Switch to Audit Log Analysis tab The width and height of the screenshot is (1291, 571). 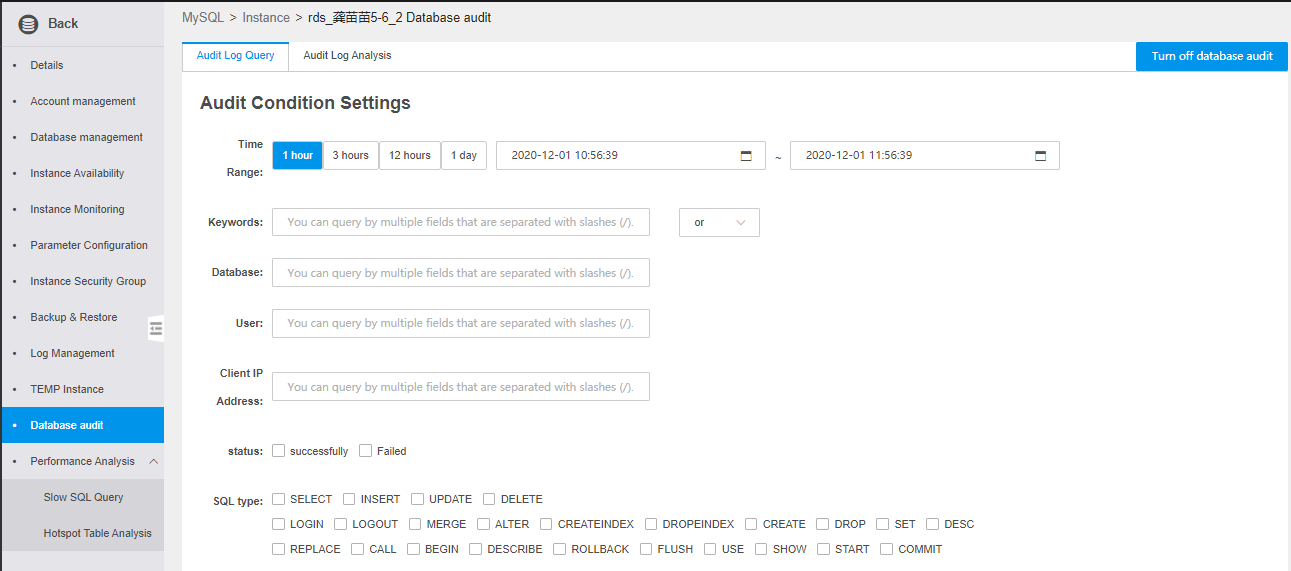coord(347,56)
